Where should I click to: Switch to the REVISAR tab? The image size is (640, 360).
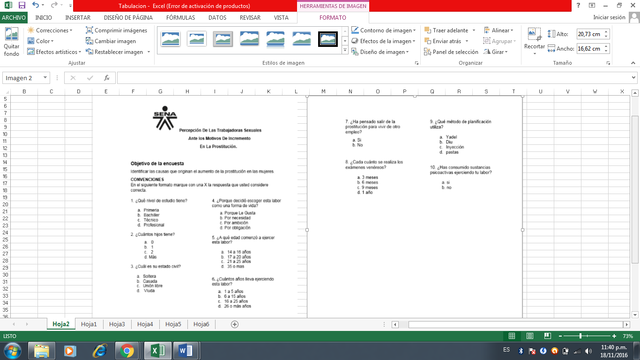(x=250, y=18)
